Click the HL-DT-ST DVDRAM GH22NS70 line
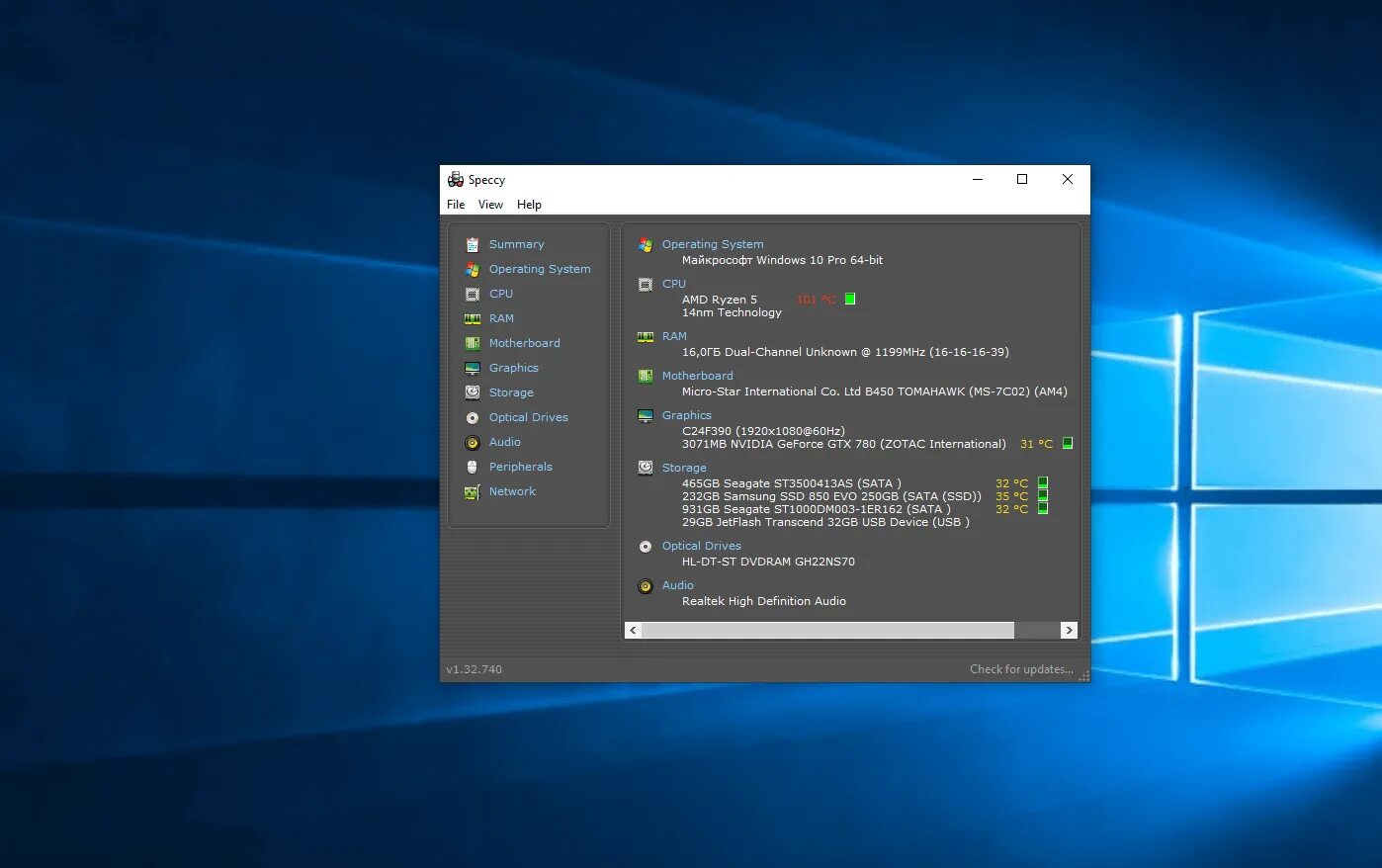 768,562
